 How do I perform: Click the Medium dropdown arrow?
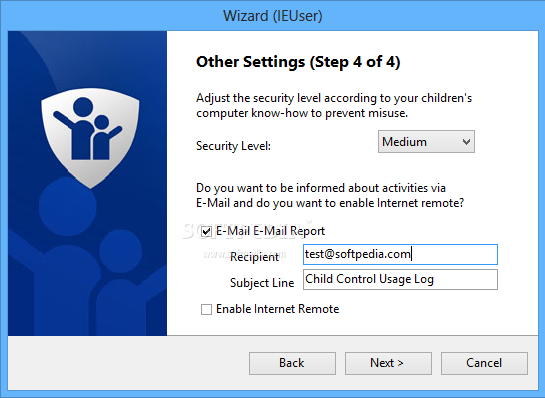(x=466, y=142)
